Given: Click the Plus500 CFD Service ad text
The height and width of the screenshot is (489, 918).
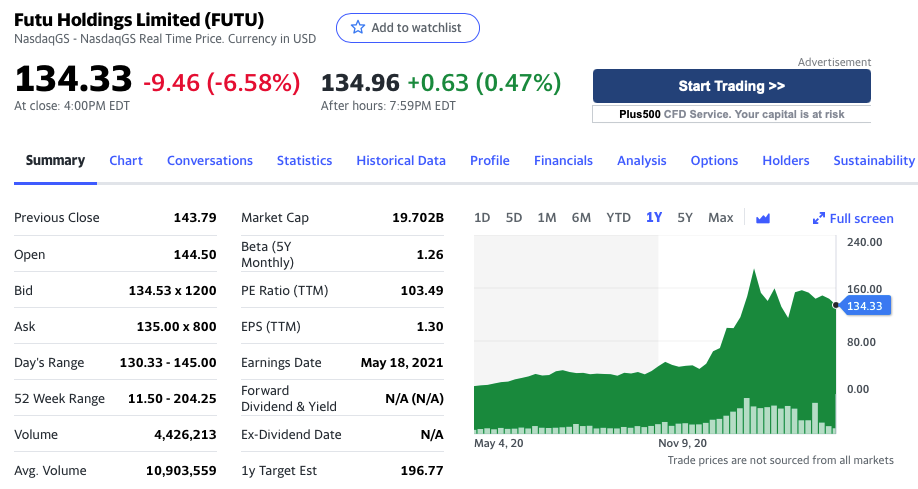Looking at the screenshot, I should tap(732, 114).
